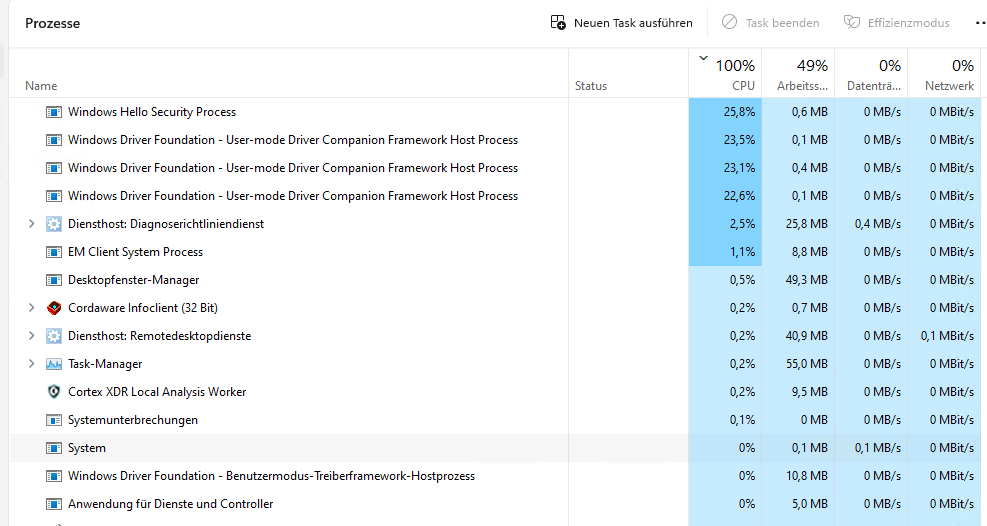
Task: Select the Systemunterbrechungen row
Action: pyautogui.click(x=495, y=420)
